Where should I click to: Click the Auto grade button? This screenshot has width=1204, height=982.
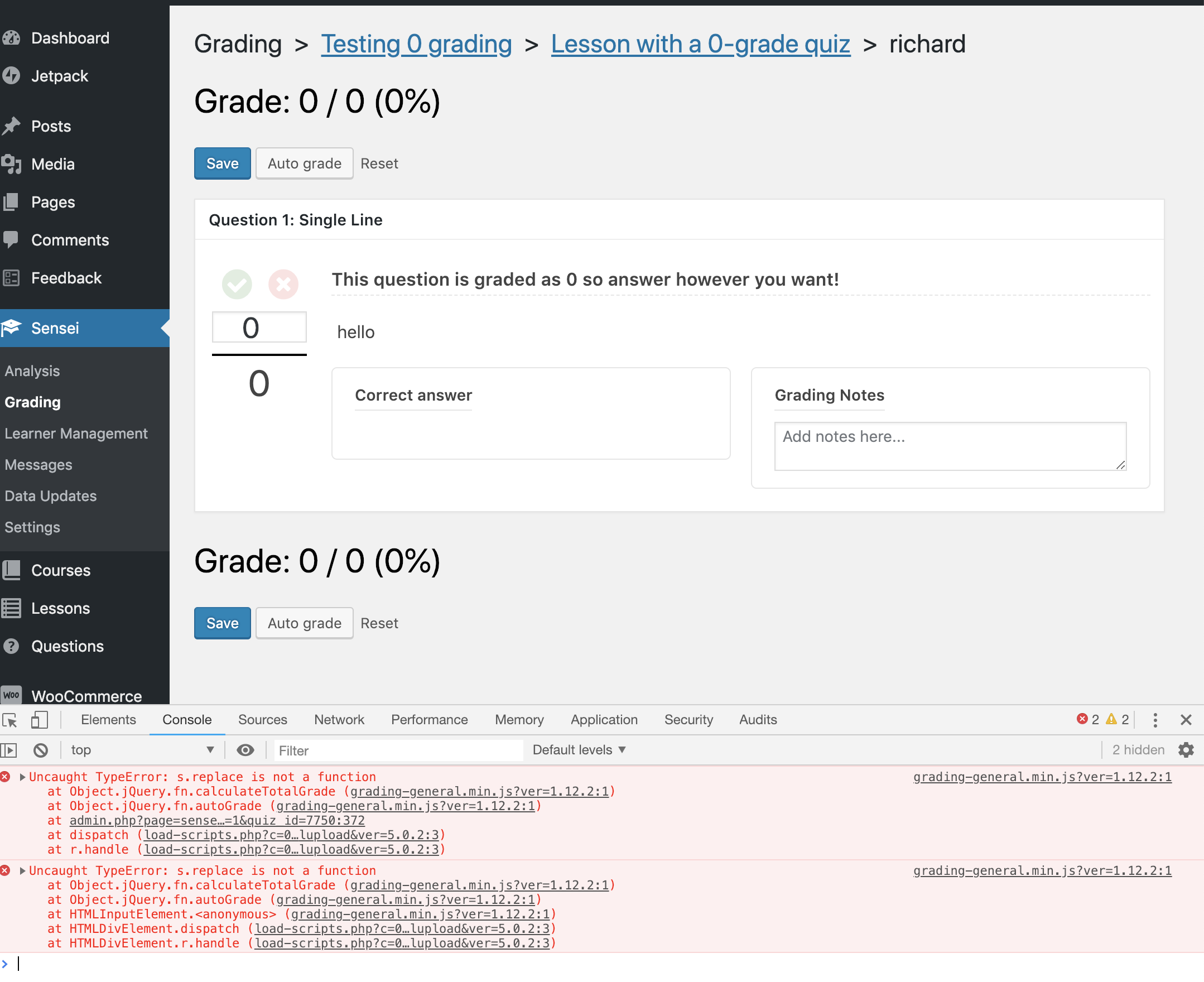click(x=304, y=163)
